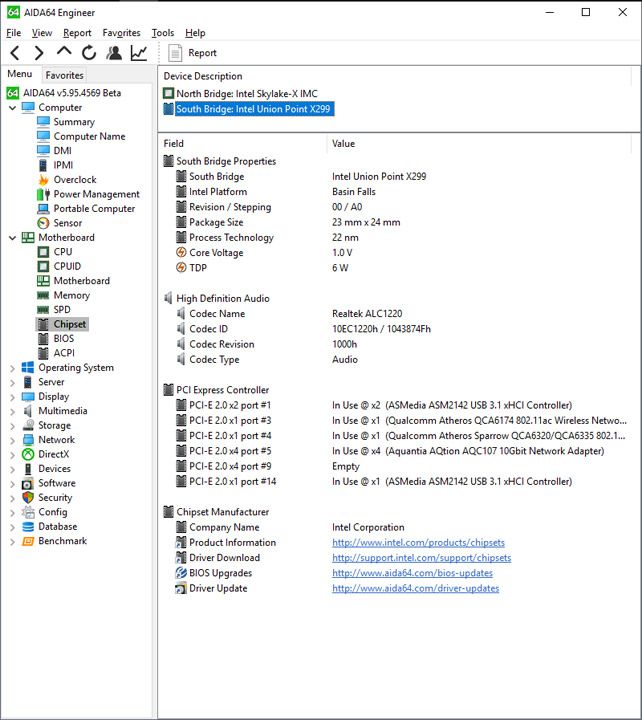This screenshot has height=720, width=642.
Task: Click the up-level arrow toolbar icon
Action: (x=64, y=51)
